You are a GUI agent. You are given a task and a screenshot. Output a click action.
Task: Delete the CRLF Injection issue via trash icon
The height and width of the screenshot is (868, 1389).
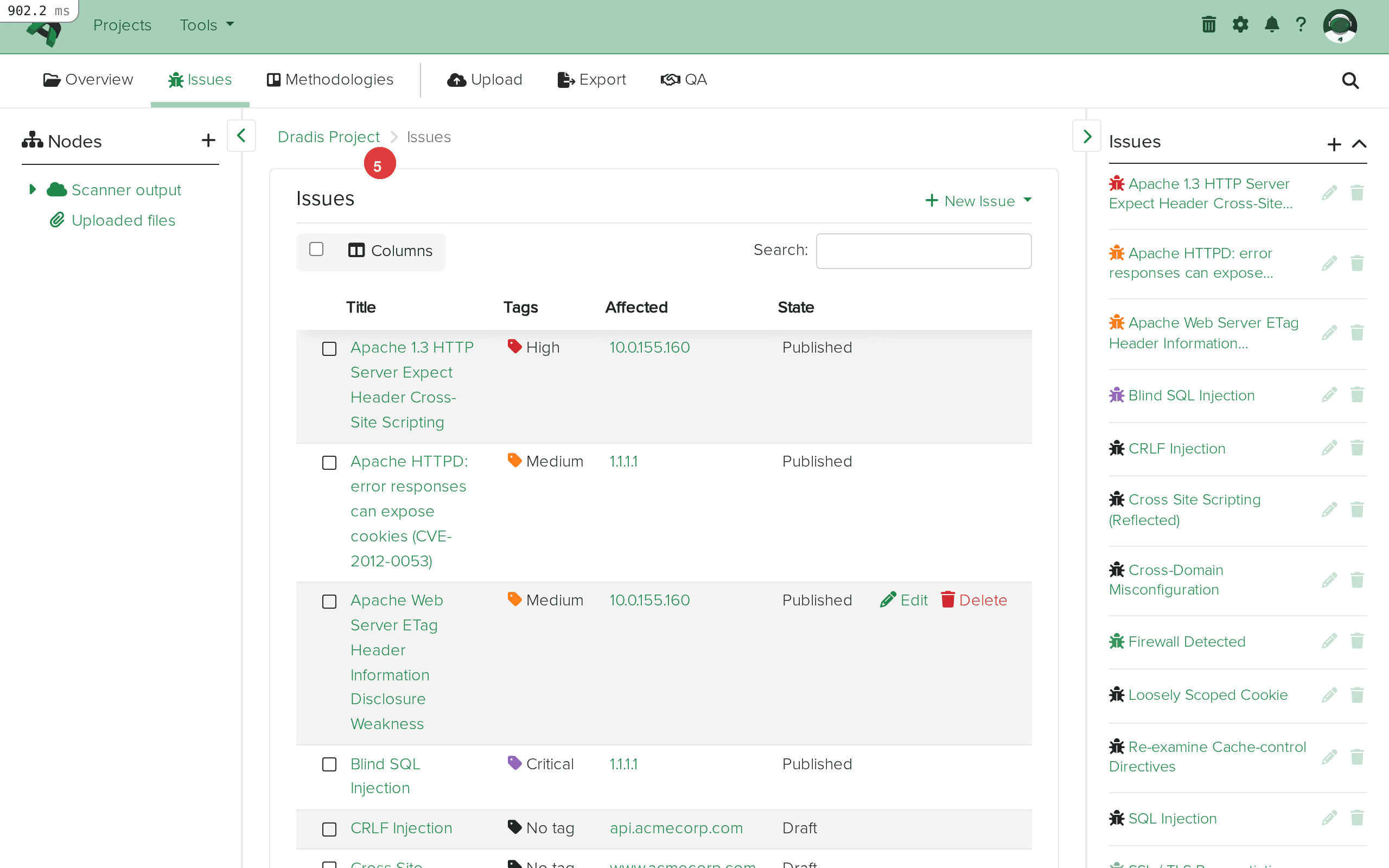pos(1358,448)
